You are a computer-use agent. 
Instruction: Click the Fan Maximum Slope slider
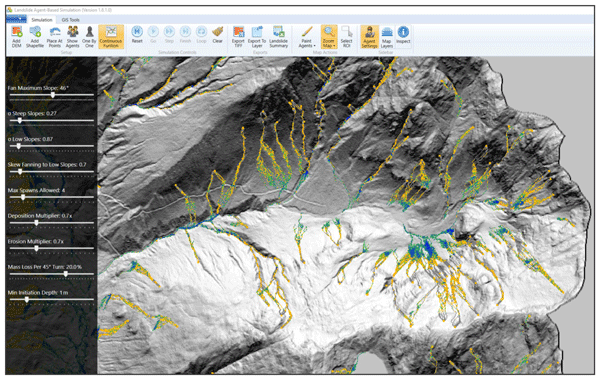pos(52,95)
